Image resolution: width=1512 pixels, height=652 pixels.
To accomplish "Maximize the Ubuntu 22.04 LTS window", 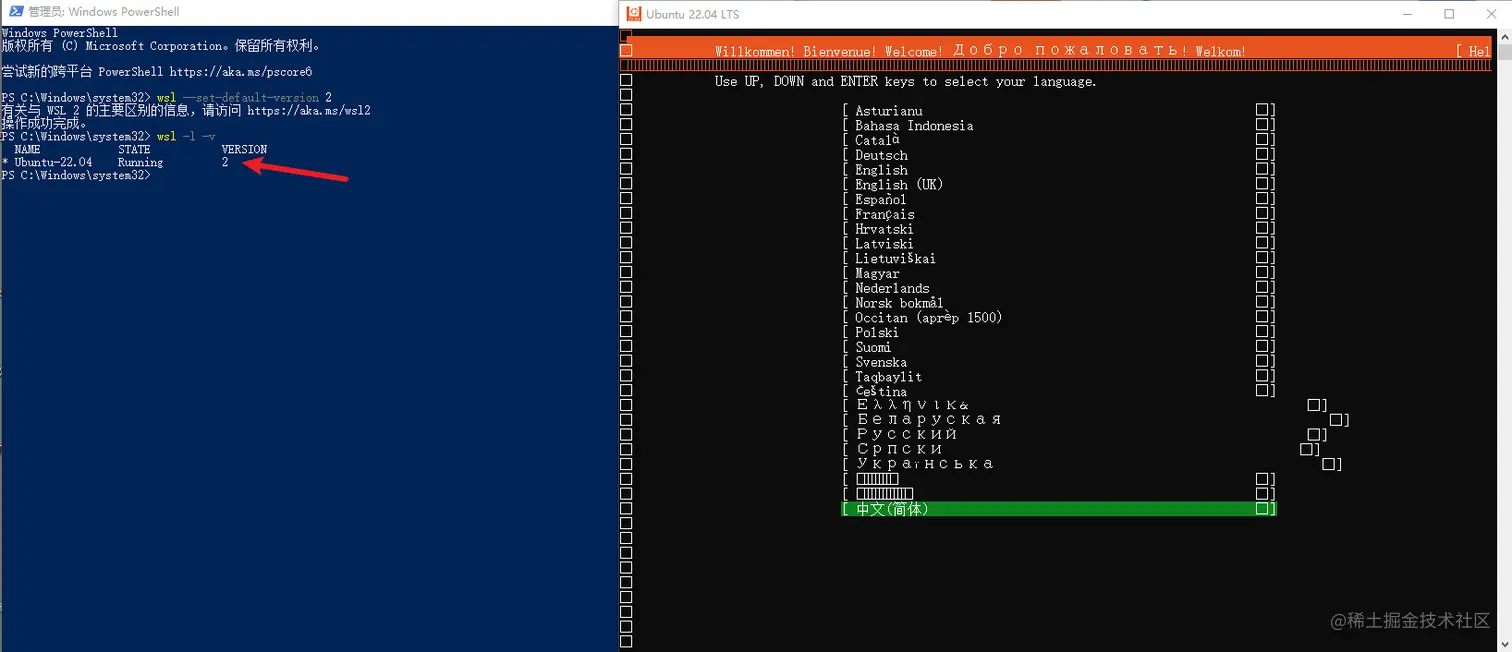I will (x=1449, y=14).
